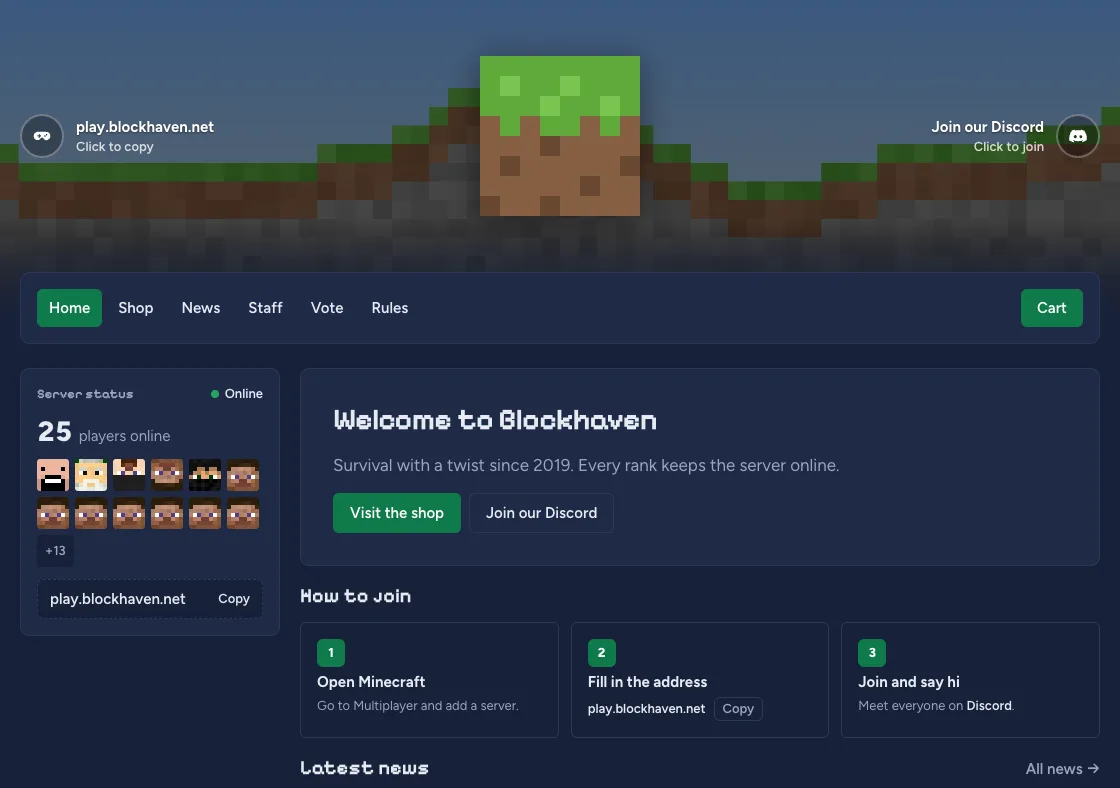Click the step 1 number badge
1120x788 pixels.
331,652
